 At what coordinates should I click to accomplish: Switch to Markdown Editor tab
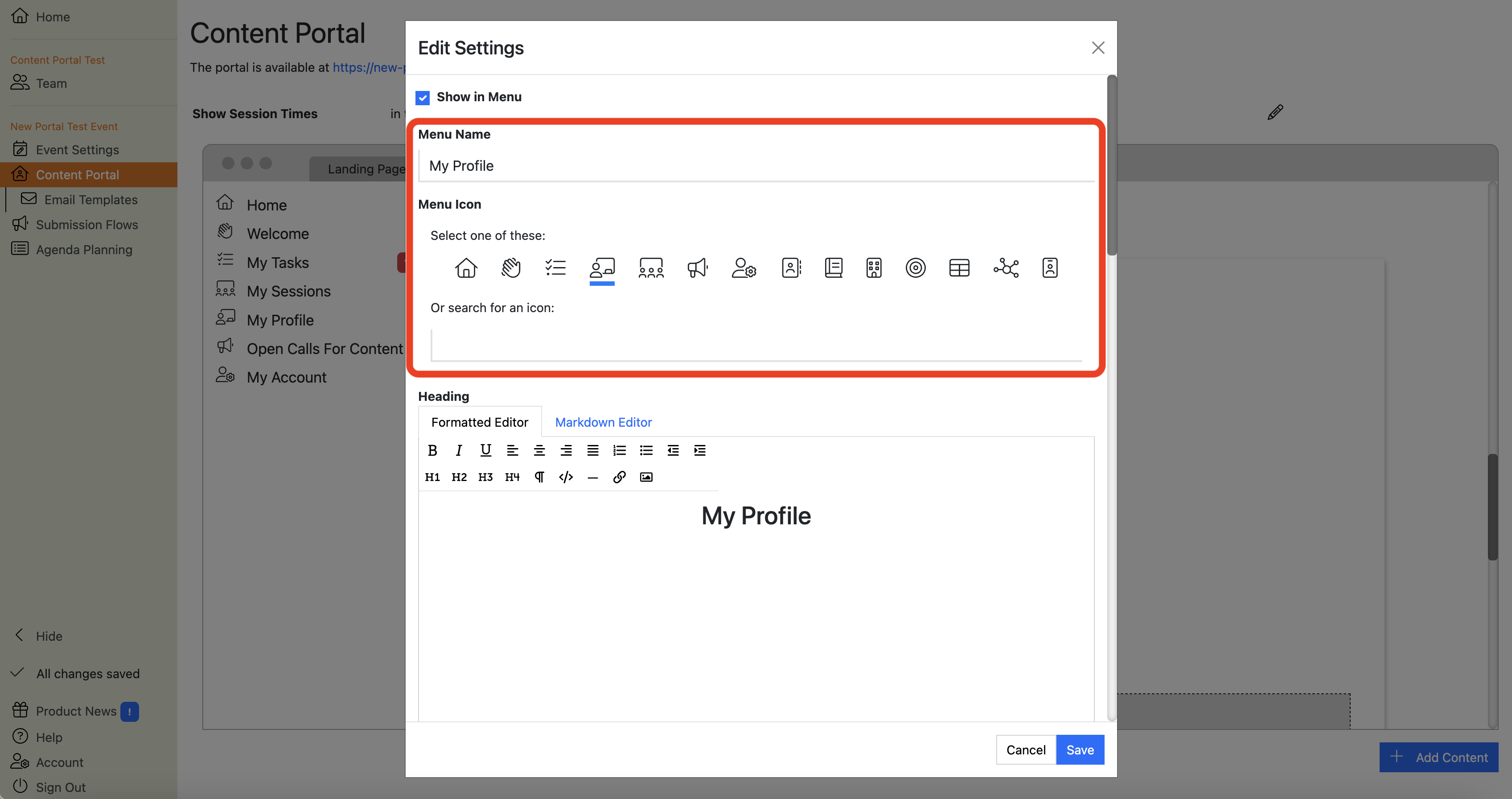click(604, 422)
